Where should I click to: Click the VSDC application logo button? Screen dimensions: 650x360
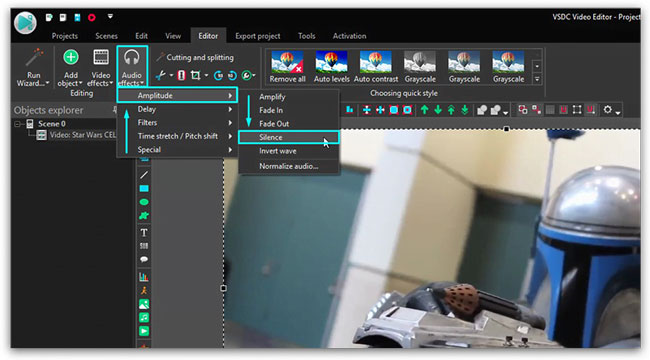[25, 22]
